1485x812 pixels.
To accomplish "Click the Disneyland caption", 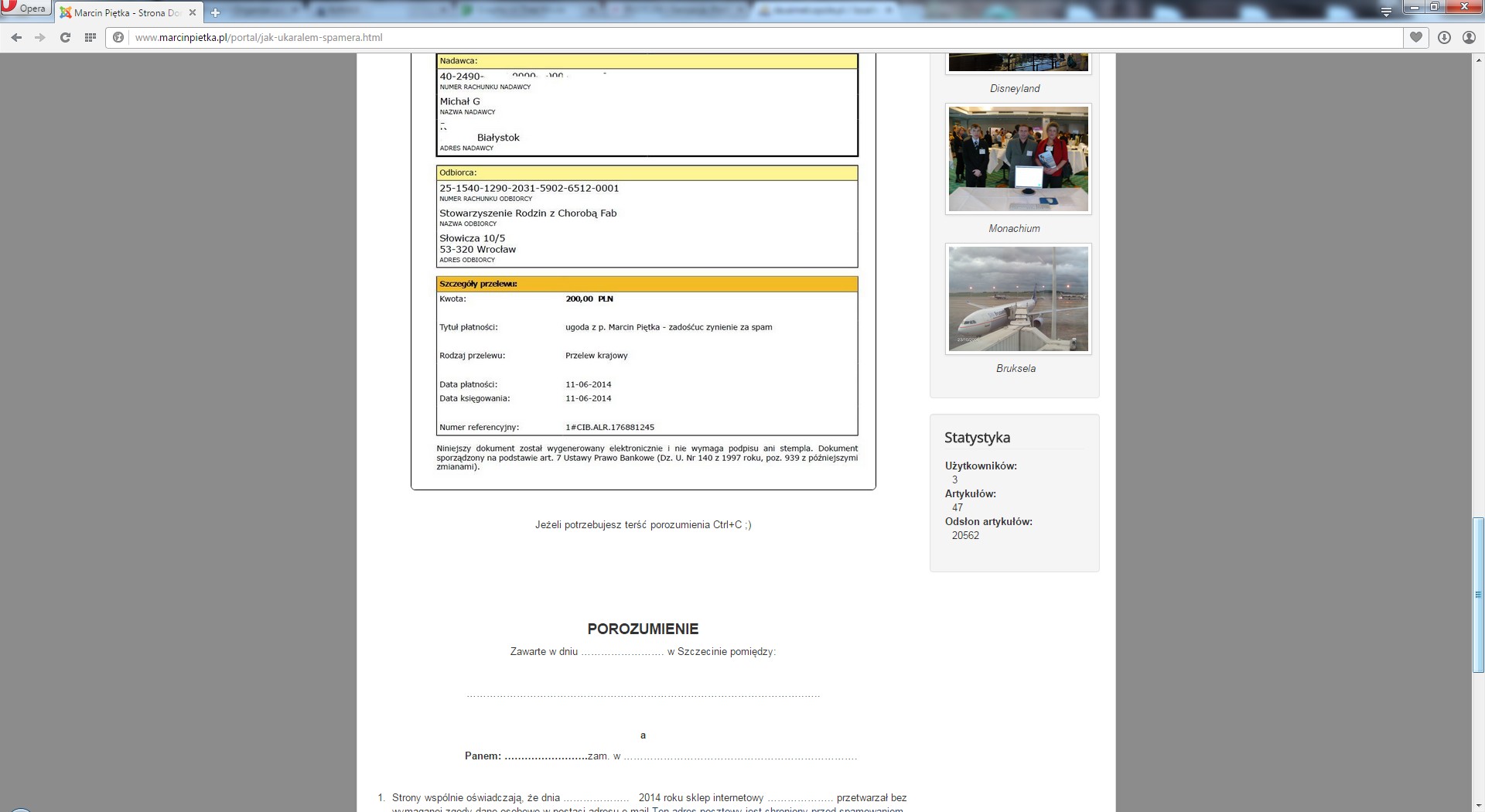I will coord(1015,88).
